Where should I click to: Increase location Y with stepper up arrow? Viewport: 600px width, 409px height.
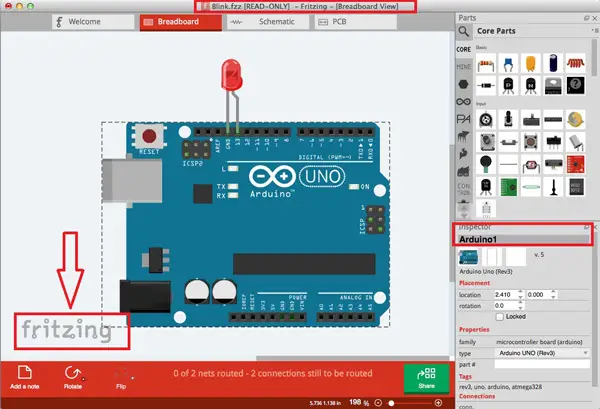553,292
